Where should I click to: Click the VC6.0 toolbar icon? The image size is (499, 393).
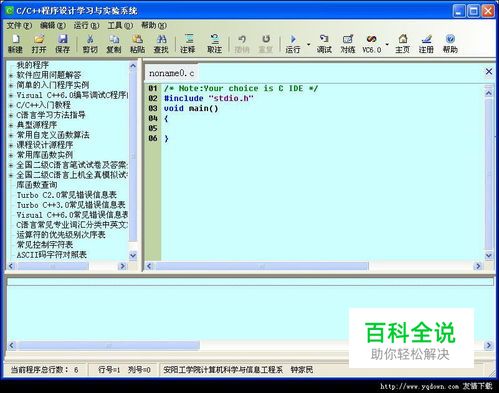372,44
